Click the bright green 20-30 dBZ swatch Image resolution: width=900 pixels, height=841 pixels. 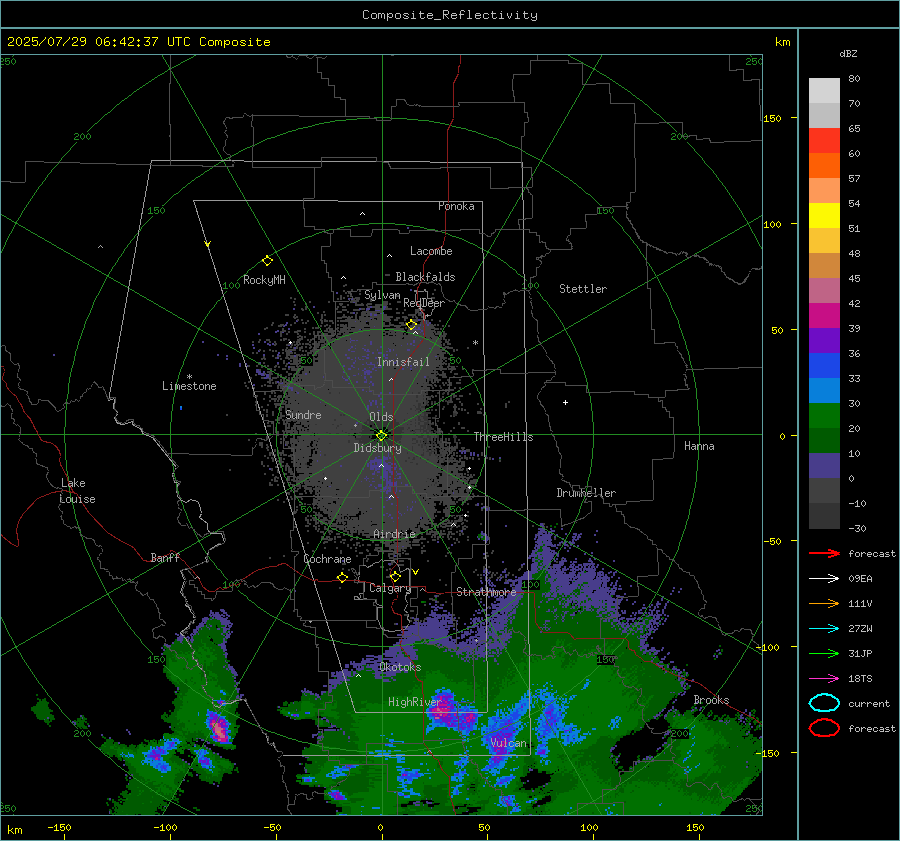click(x=824, y=416)
